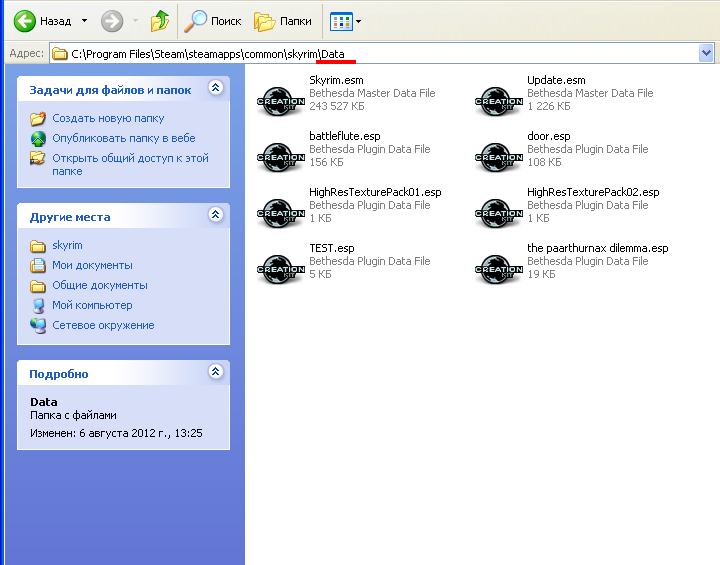Click the HighResTexturePack02.esp file name
Image resolution: width=720 pixels, height=565 pixels.
593,192
